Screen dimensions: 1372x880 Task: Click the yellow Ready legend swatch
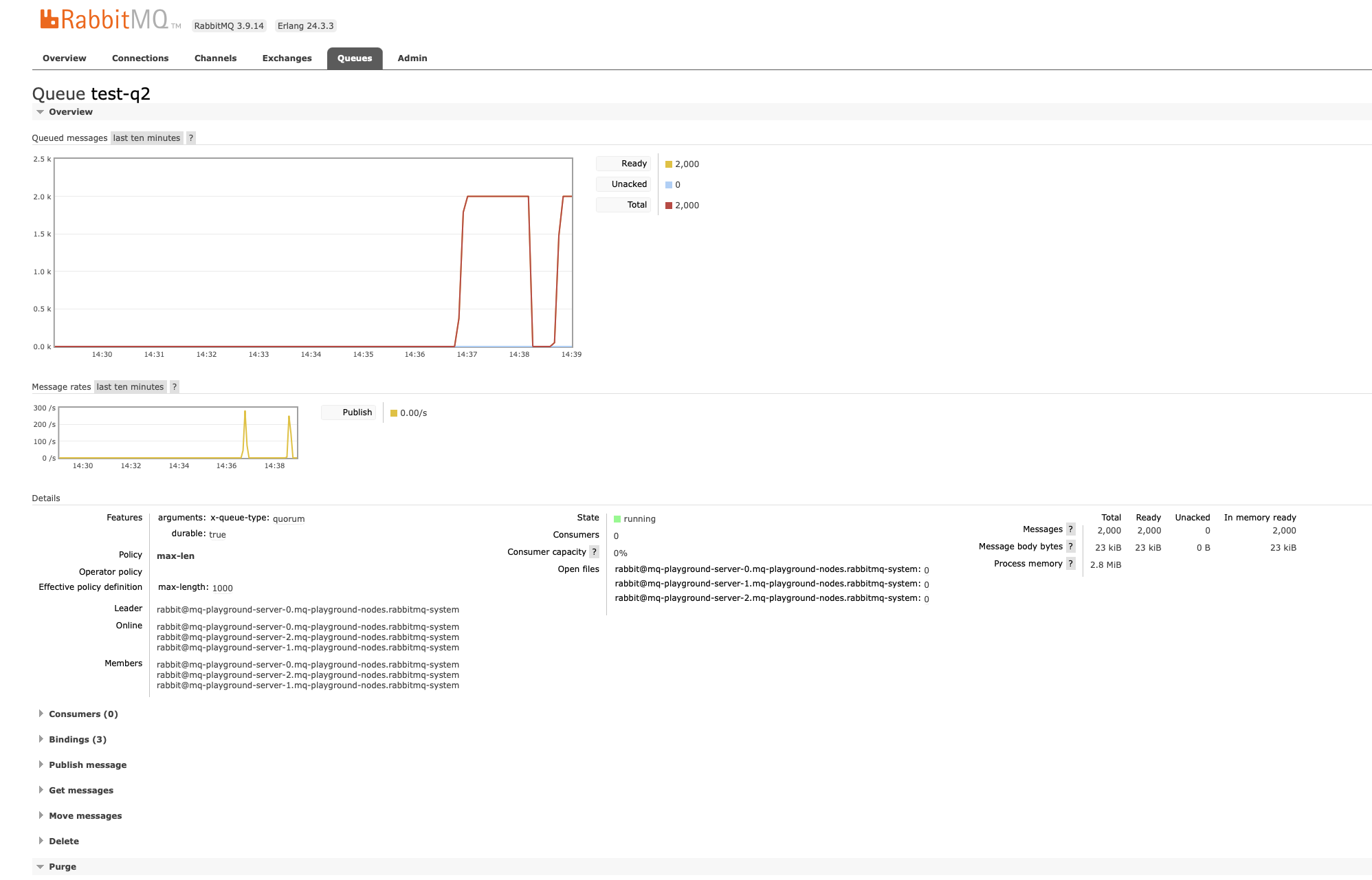click(668, 164)
